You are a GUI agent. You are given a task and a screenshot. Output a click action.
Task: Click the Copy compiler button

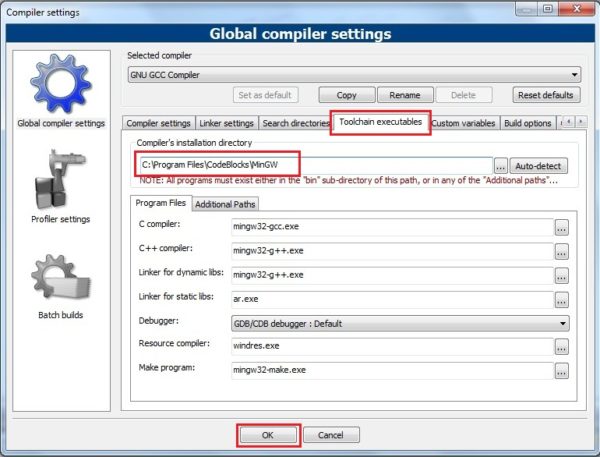click(347, 95)
